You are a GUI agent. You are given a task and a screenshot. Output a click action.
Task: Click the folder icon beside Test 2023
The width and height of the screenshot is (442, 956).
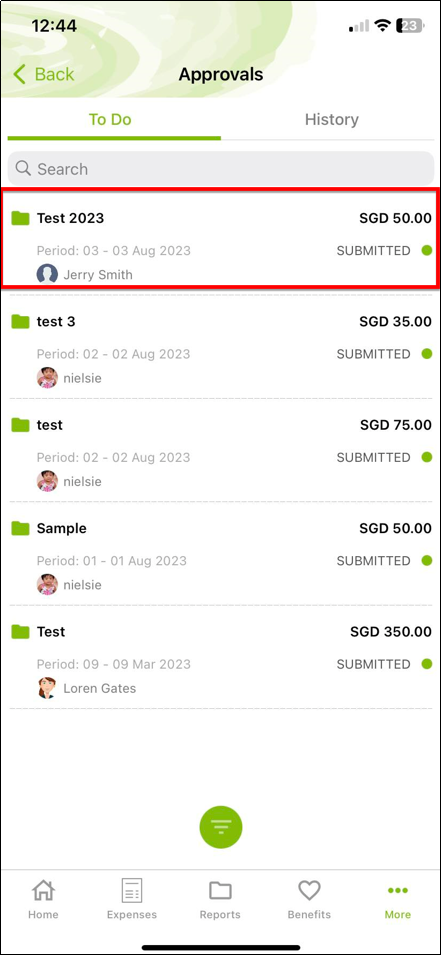pyautogui.click(x=21, y=218)
